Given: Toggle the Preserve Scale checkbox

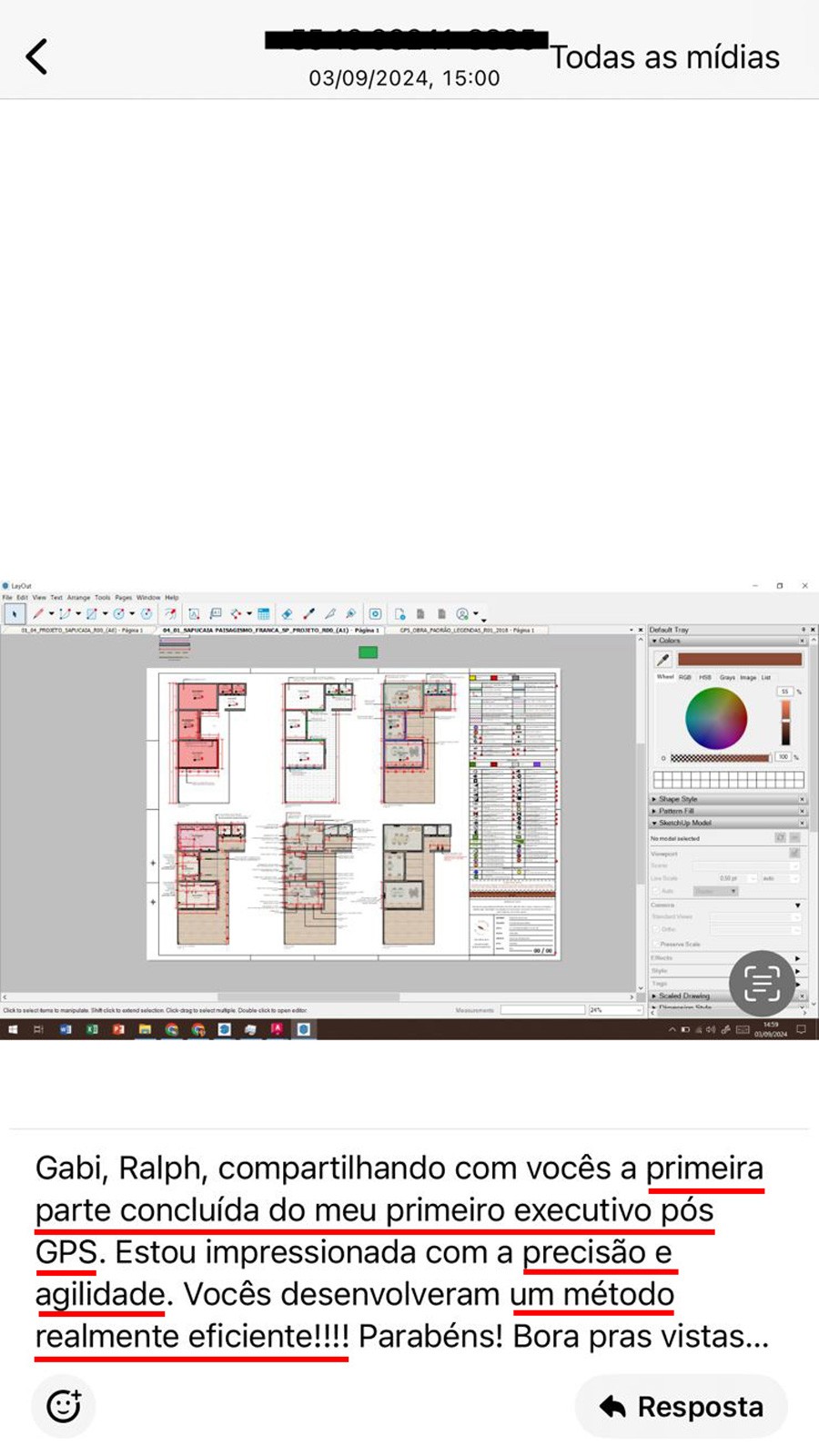Looking at the screenshot, I should tap(656, 945).
